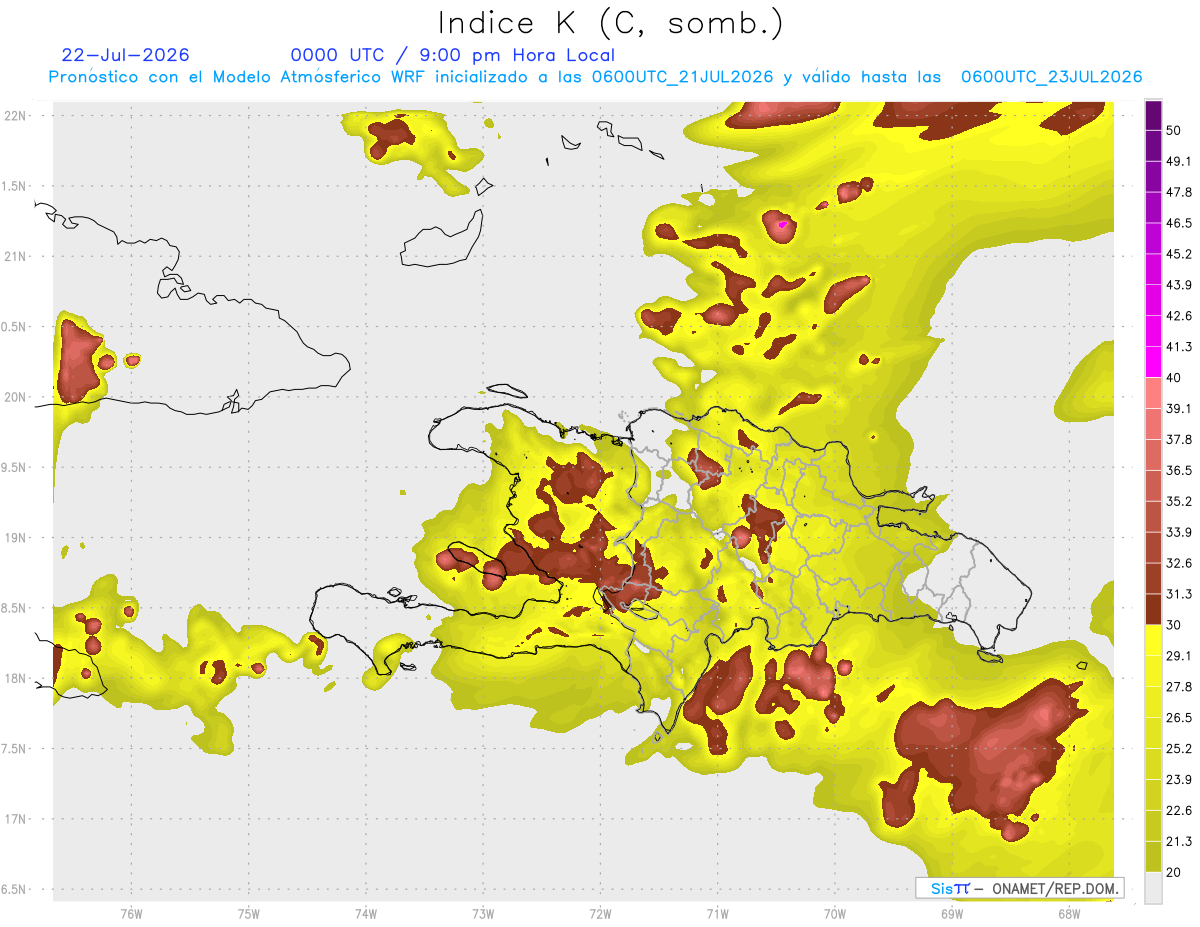Viewport: 1200px width, 927px height.
Task: Click the dark purple swatch above the 50 label
Action: [x=1153, y=116]
